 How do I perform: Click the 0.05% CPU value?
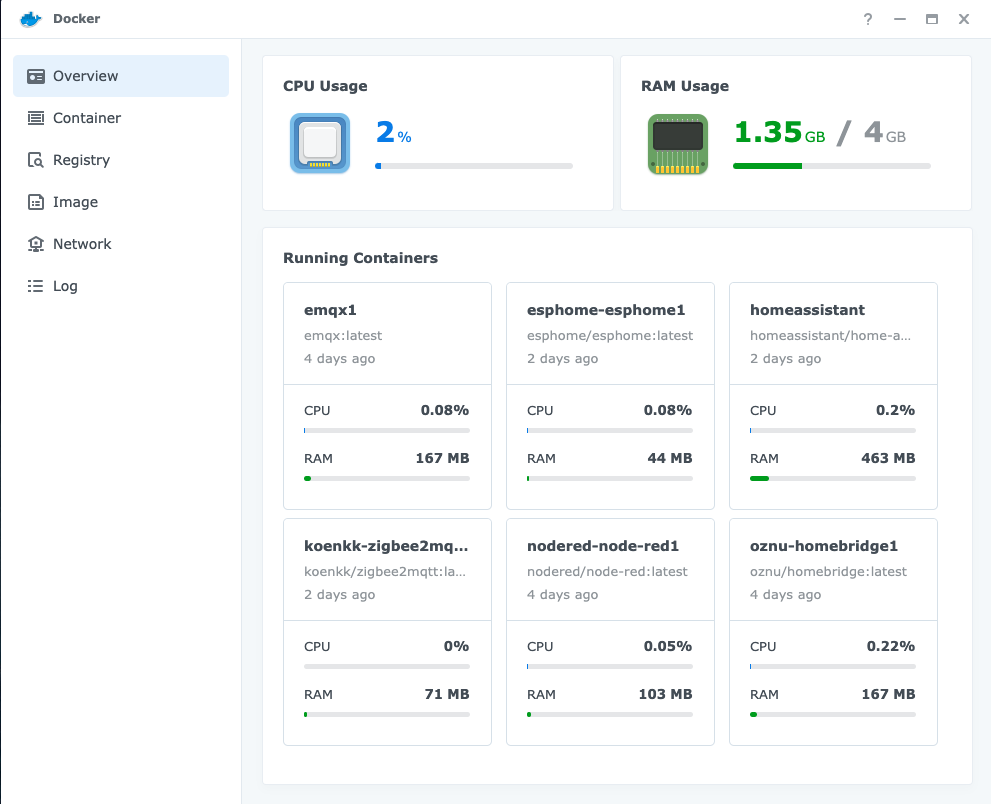click(668, 646)
